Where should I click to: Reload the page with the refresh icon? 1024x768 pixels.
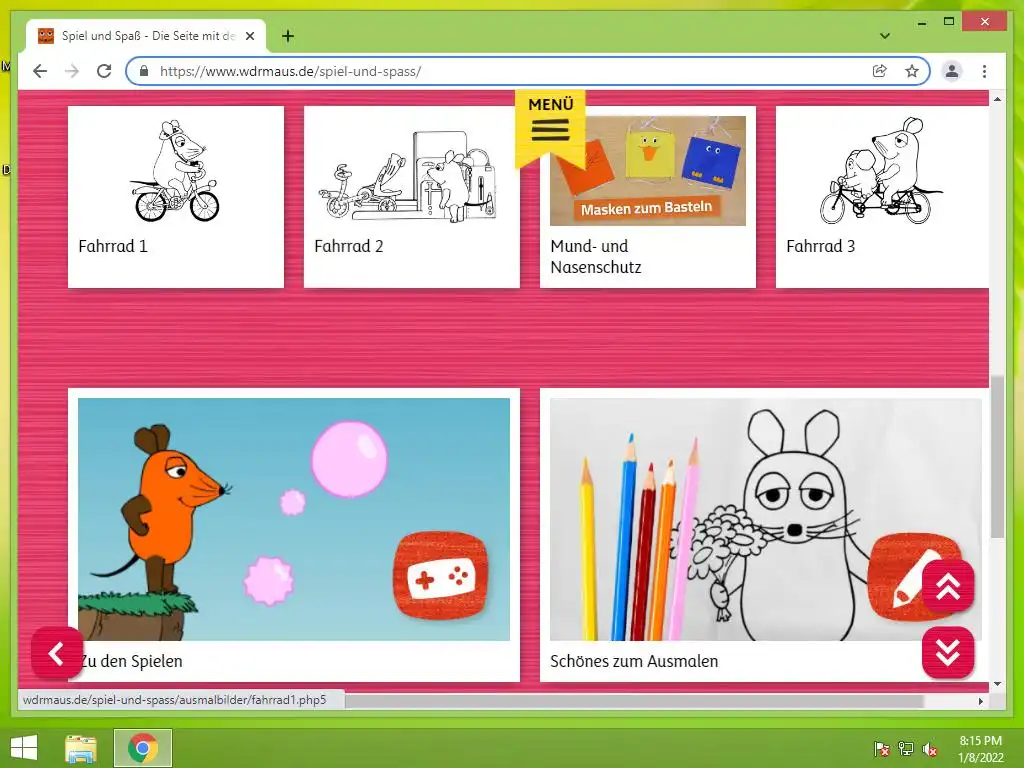[x=104, y=71]
